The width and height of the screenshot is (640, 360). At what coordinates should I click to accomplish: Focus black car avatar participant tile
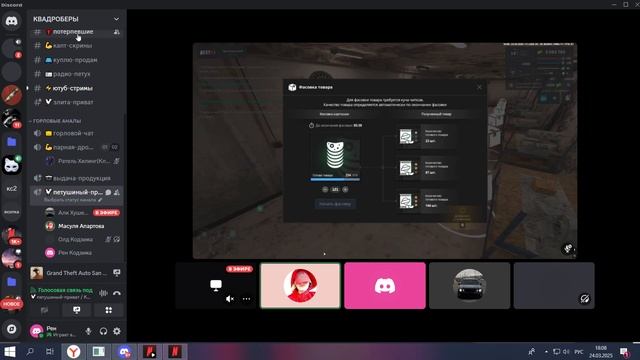(469, 286)
